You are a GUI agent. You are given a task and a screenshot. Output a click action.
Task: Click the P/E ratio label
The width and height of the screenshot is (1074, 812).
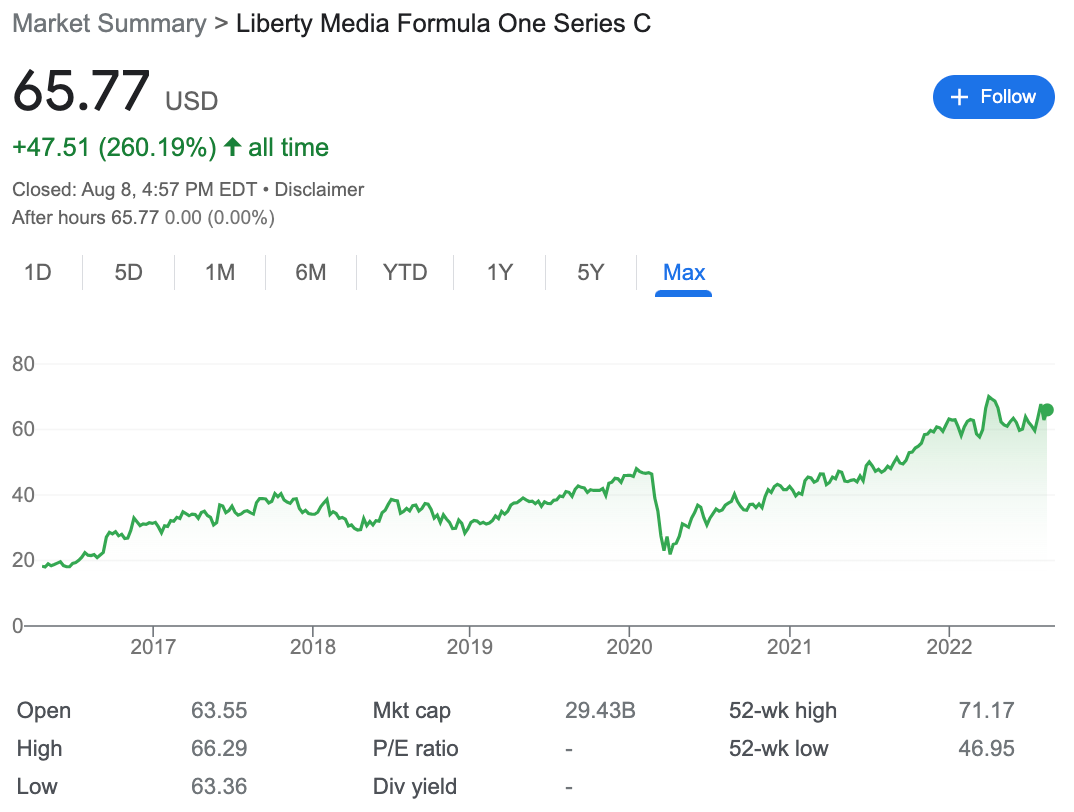(415, 748)
